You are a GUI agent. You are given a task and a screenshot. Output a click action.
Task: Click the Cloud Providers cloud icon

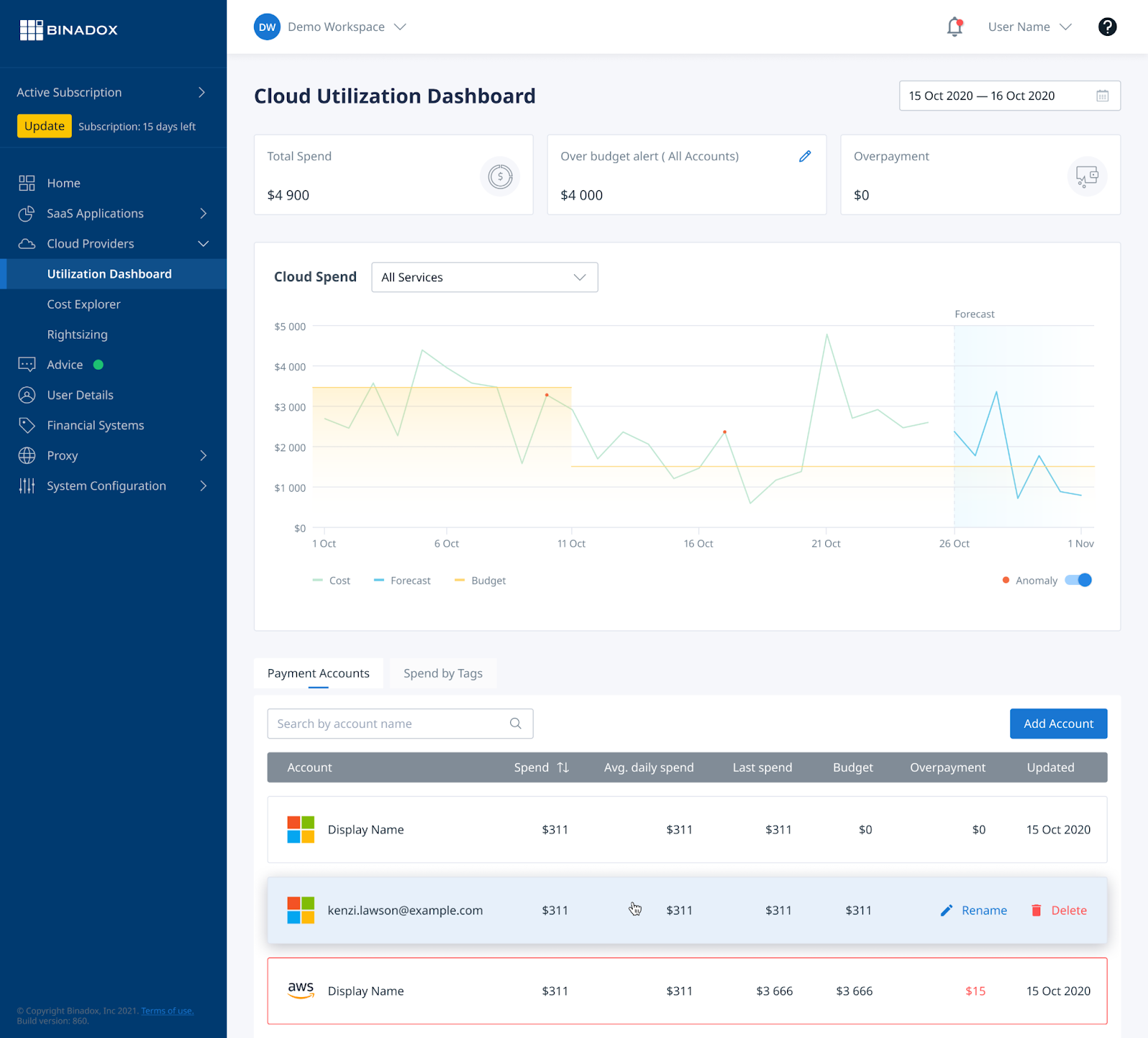tap(27, 243)
